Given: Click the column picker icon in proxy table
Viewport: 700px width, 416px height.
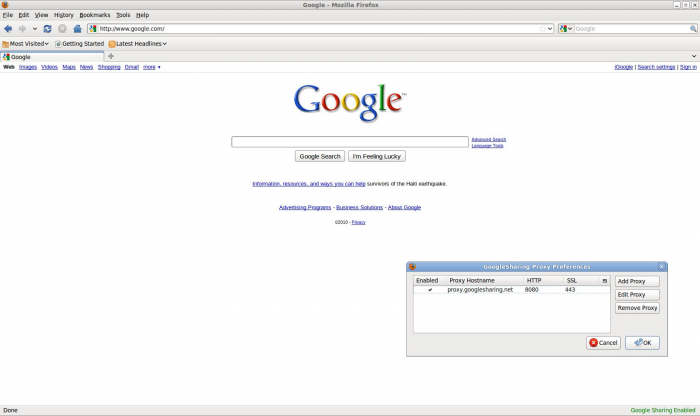Looking at the screenshot, I should [604, 281].
